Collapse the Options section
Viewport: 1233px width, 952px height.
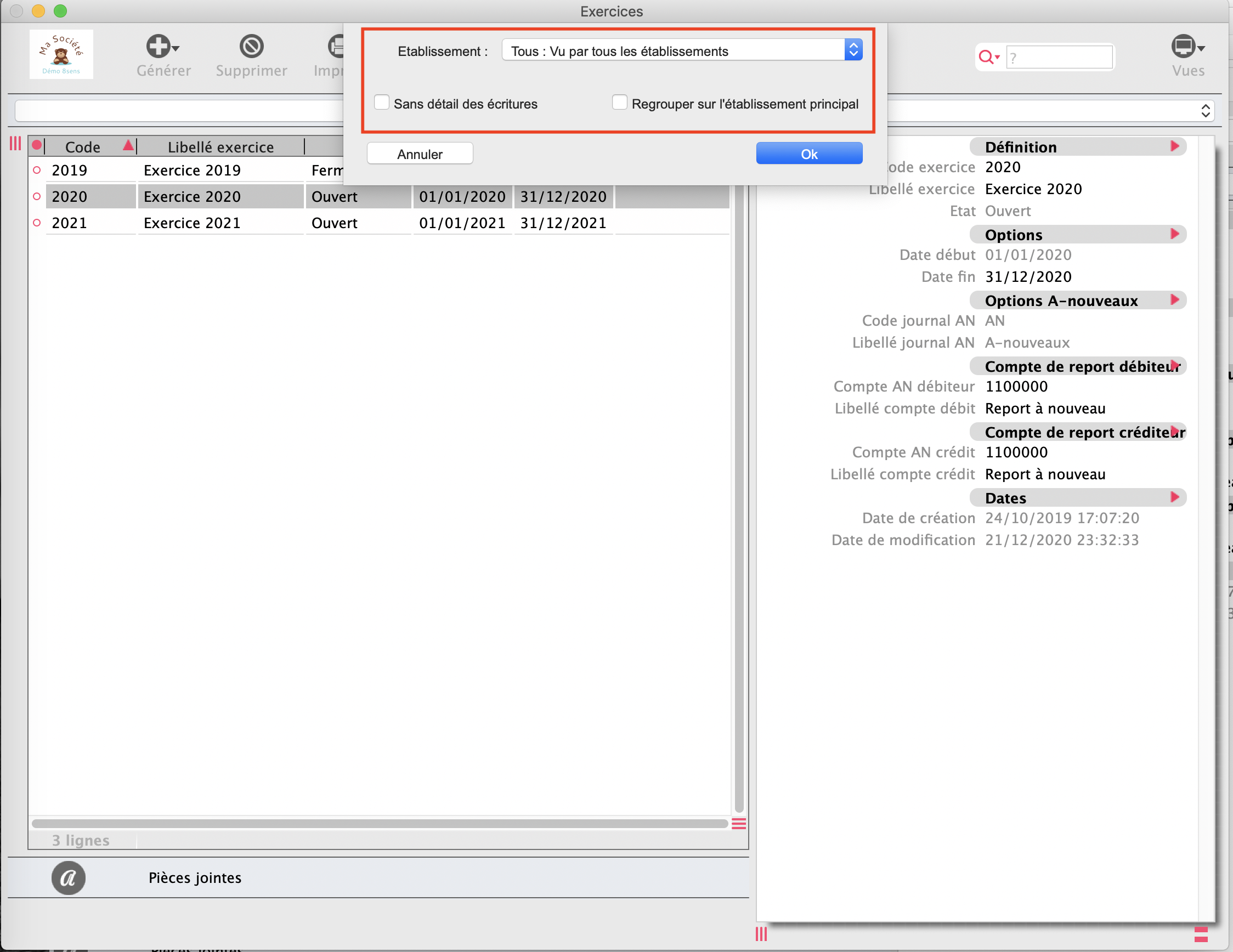tap(1175, 234)
